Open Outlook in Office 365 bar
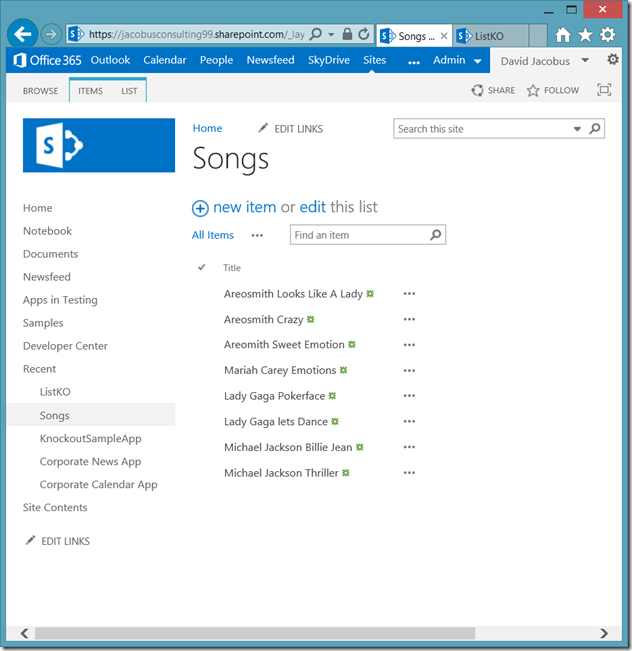This screenshot has height=651, width=632. (110, 60)
